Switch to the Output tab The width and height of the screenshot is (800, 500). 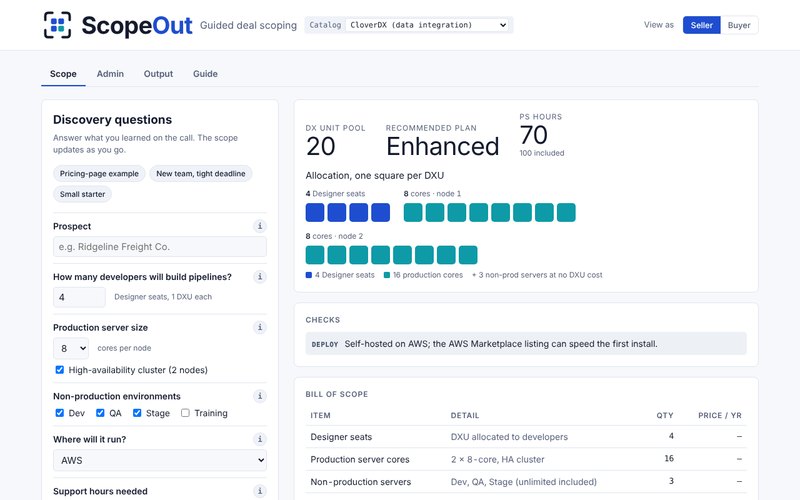(158, 74)
